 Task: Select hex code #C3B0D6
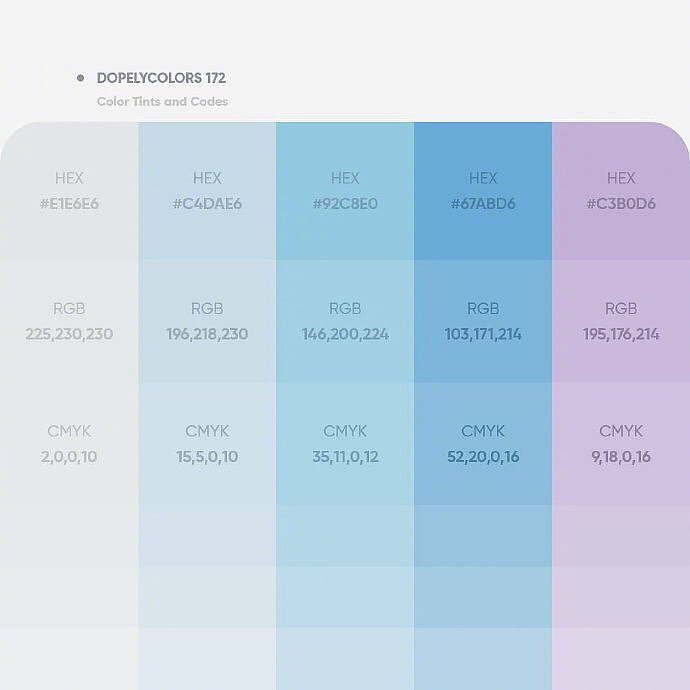tap(621, 204)
